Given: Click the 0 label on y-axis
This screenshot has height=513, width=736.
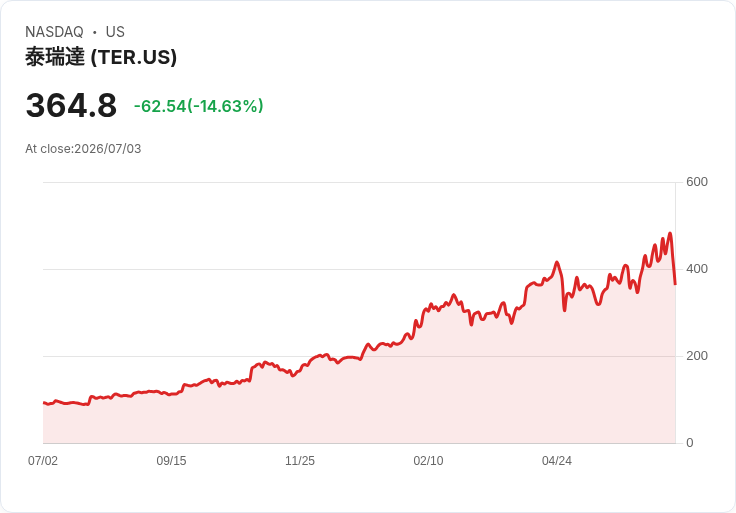Looking at the screenshot, I should click(690, 443).
